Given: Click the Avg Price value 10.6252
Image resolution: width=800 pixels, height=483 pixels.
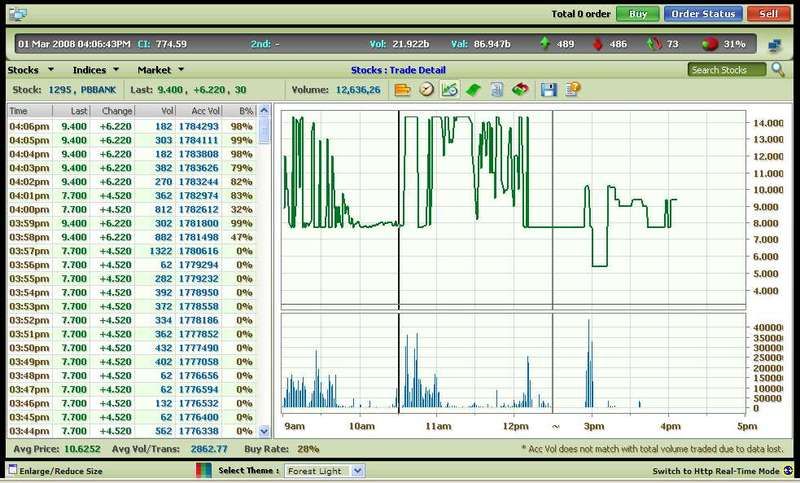Looking at the screenshot, I should (x=82, y=449).
